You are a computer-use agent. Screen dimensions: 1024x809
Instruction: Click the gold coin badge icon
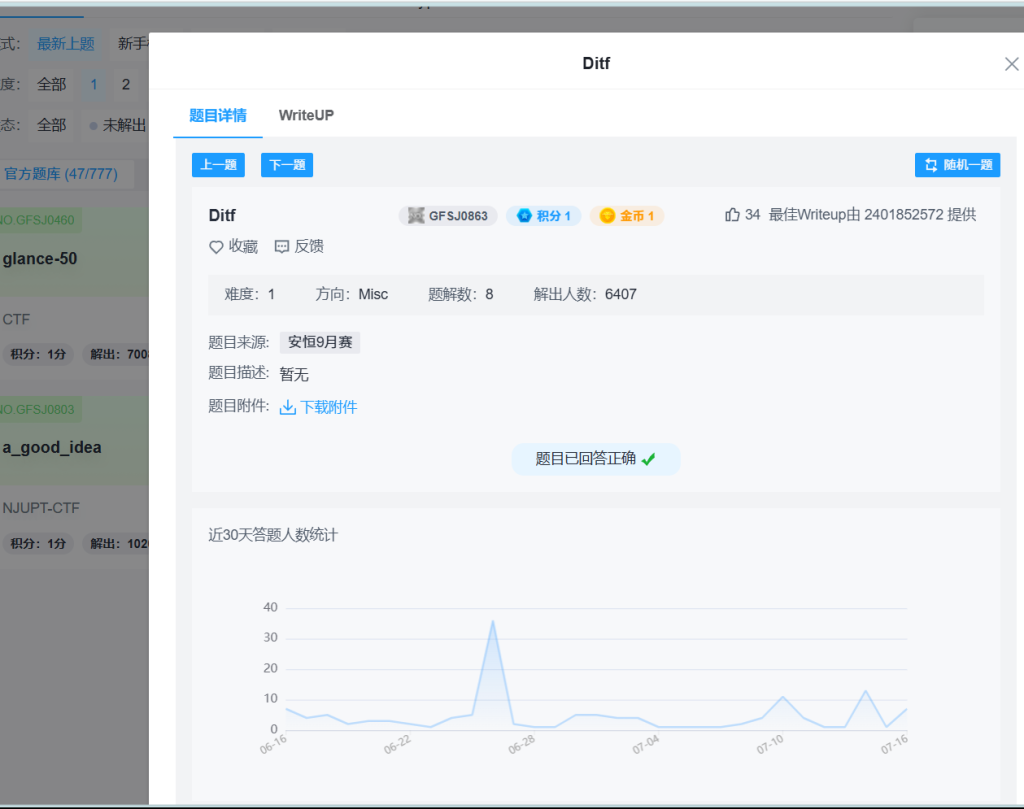coord(607,216)
